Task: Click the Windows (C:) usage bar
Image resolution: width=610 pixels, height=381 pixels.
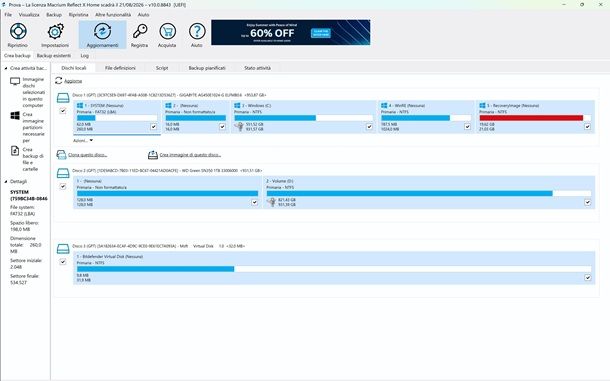Action: 303,118
